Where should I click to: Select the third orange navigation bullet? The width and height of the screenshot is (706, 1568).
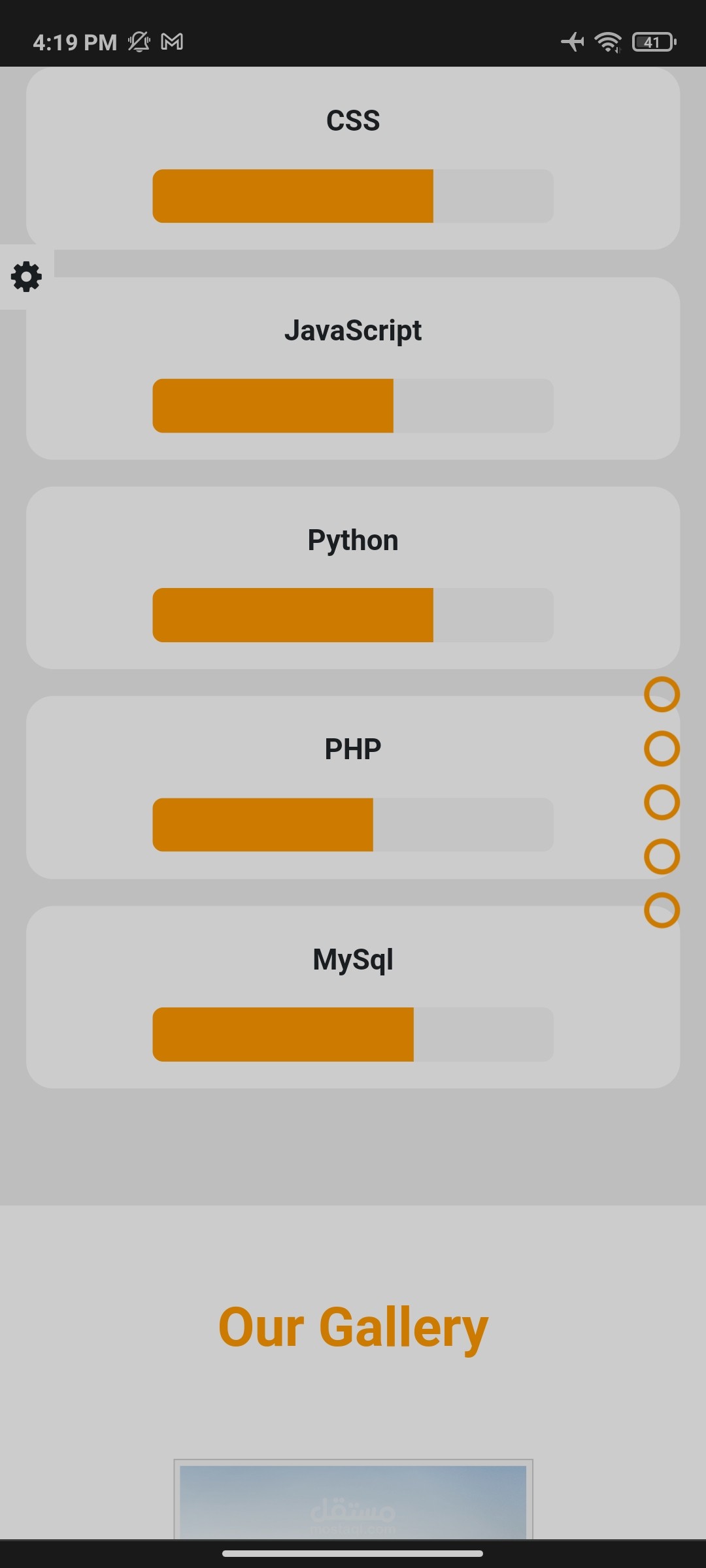662,802
